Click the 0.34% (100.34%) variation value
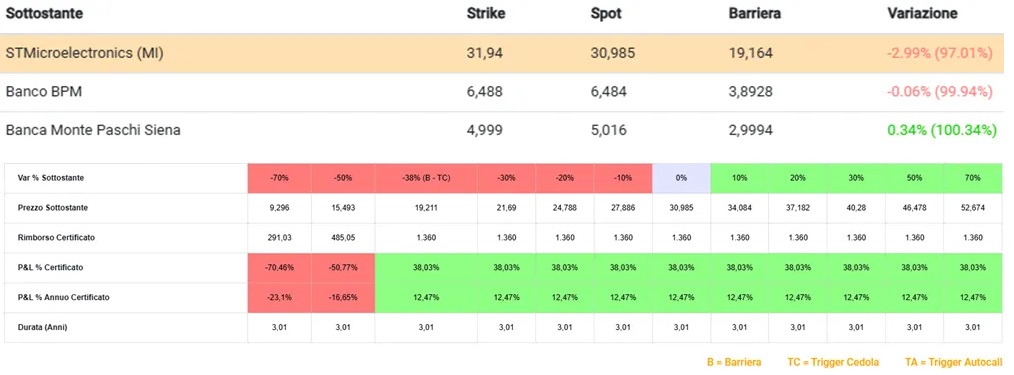 coord(942,131)
